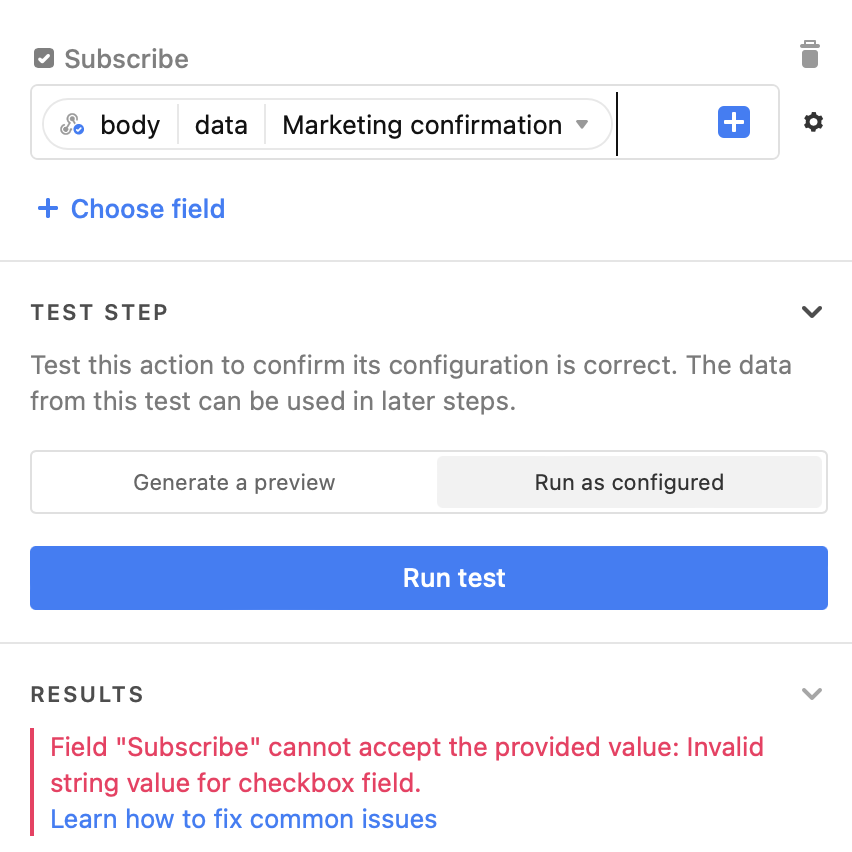The height and width of the screenshot is (852, 852).
Task: Click the blue plus insert-token button
Action: (734, 122)
